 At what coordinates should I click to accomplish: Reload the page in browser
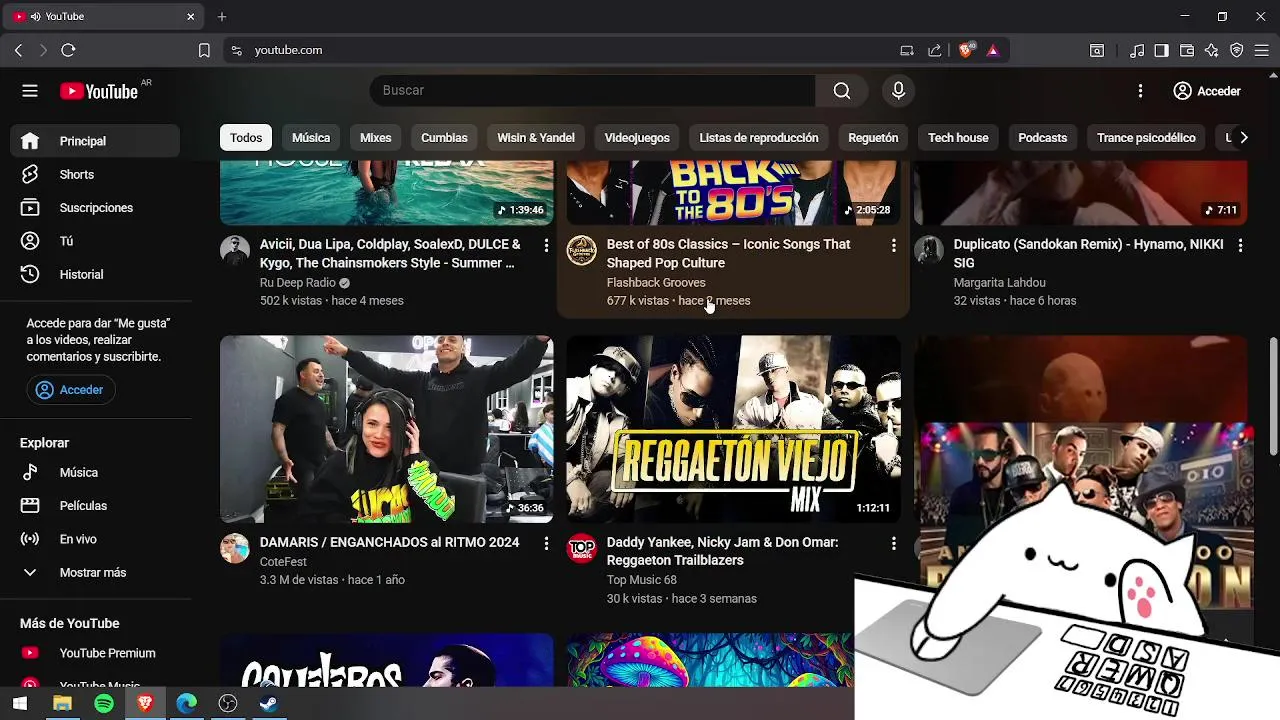click(68, 50)
